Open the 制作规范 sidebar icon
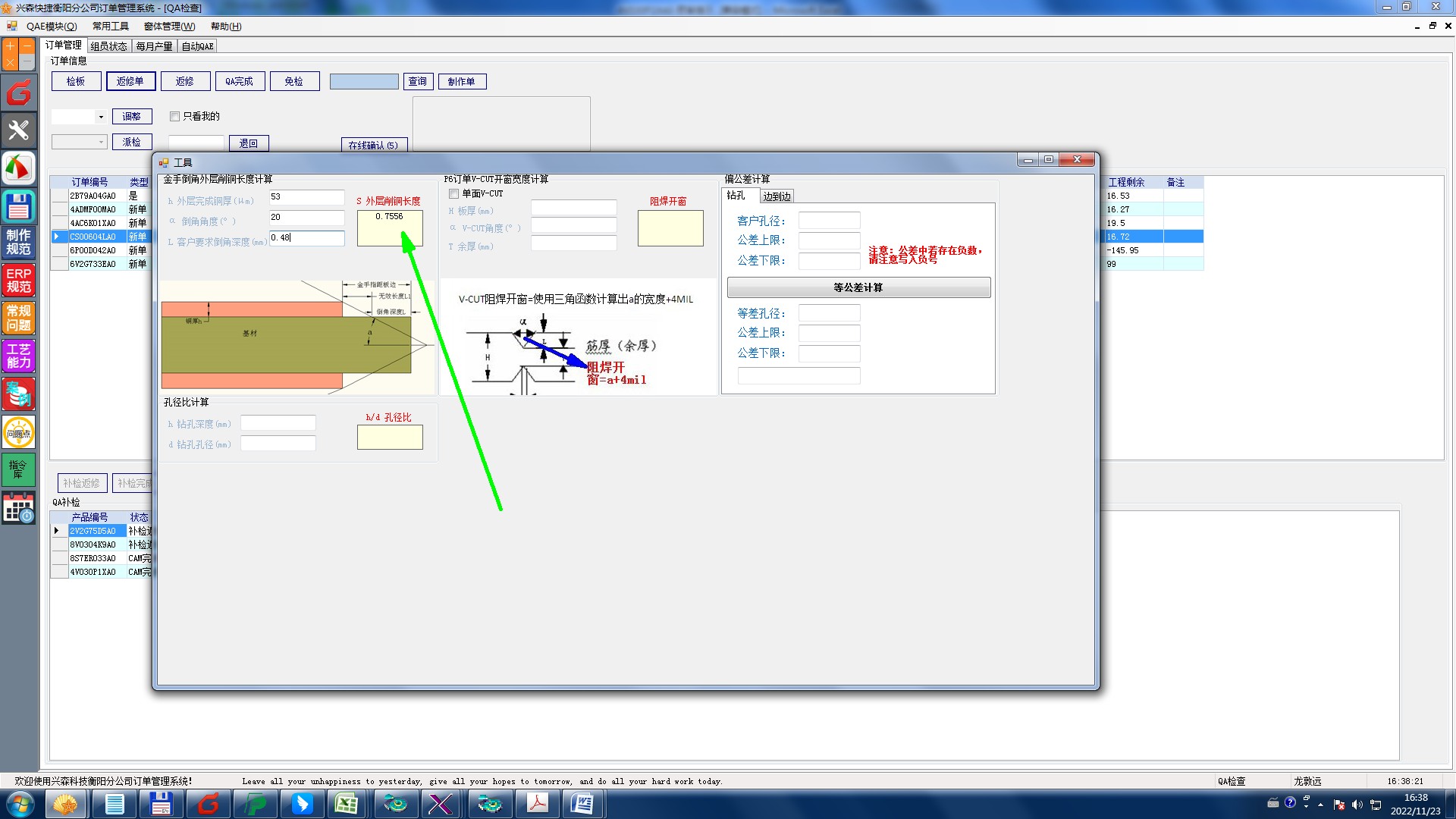1456x819 pixels. (19, 243)
